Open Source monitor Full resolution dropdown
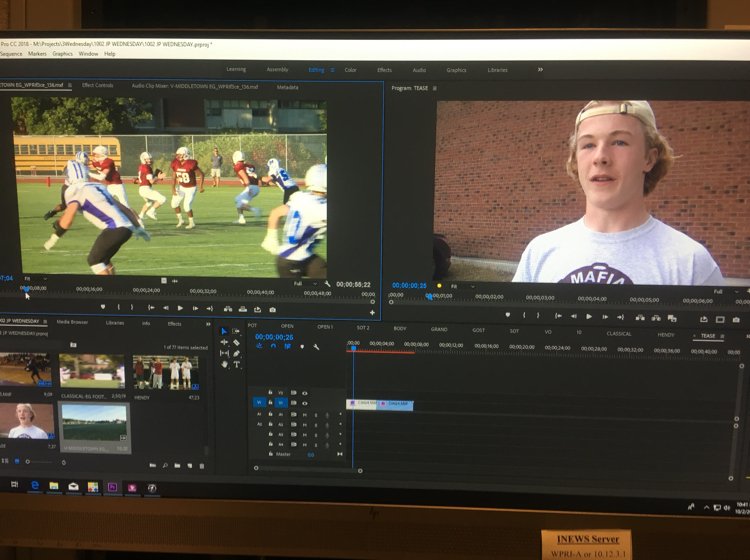This screenshot has height=560, width=750. pos(305,284)
